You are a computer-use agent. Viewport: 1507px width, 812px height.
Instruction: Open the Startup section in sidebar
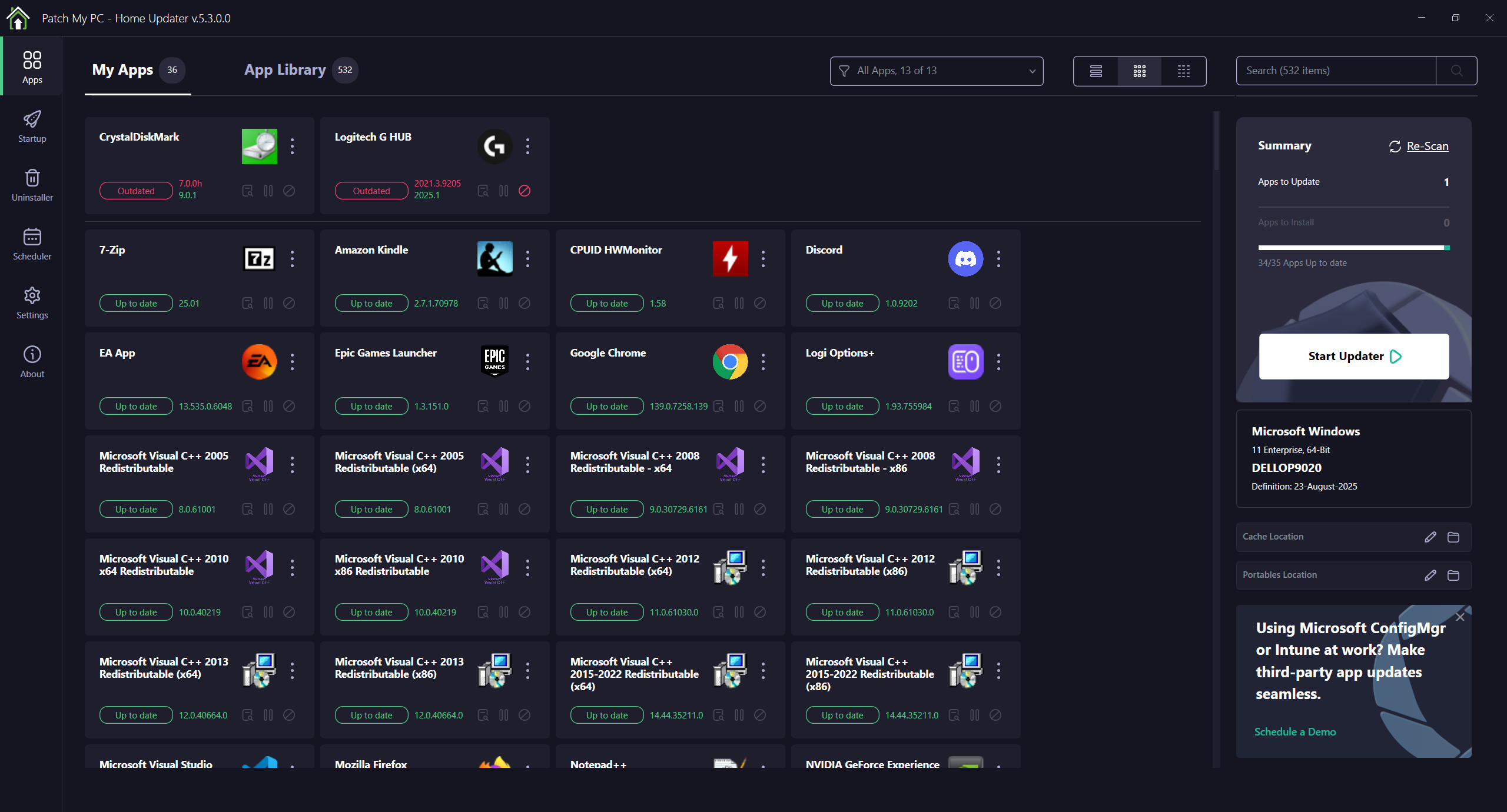click(x=32, y=127)
